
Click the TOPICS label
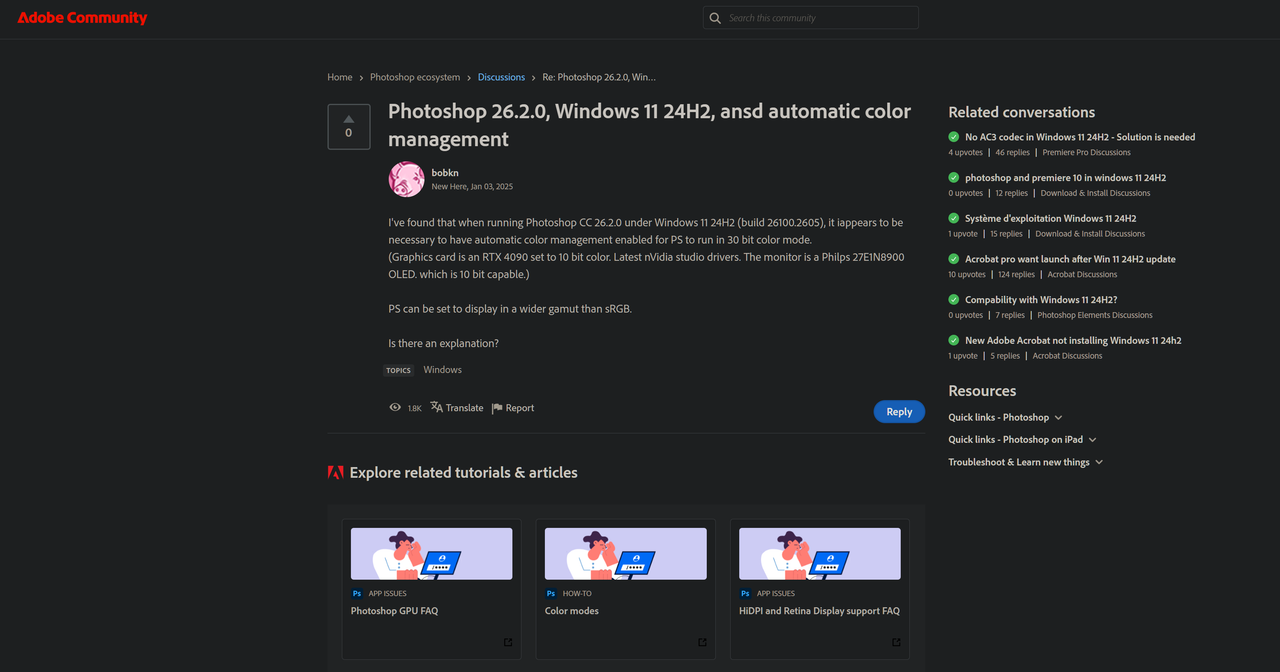(399, 370)
